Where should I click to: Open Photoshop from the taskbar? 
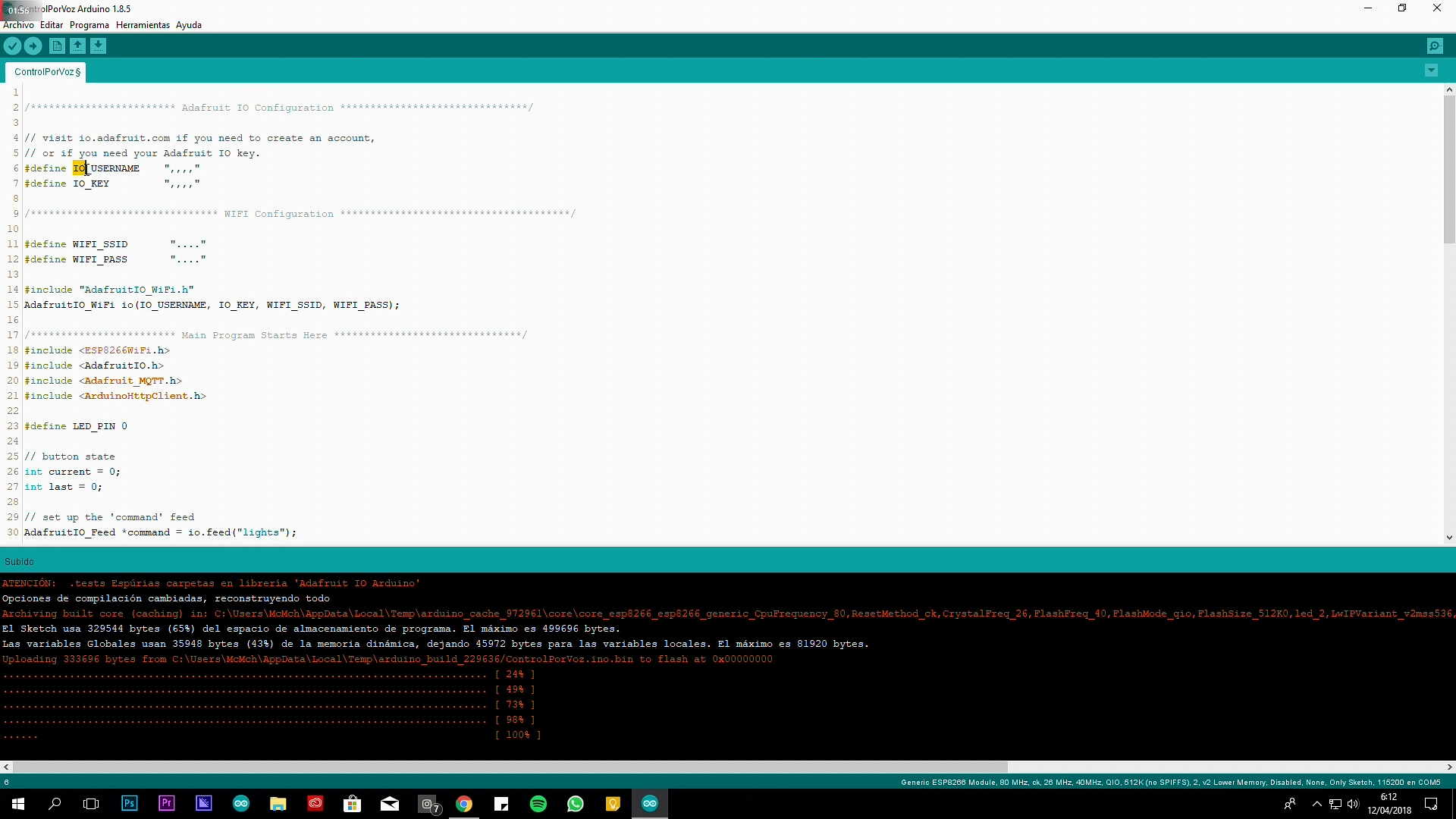coord(129,803)
